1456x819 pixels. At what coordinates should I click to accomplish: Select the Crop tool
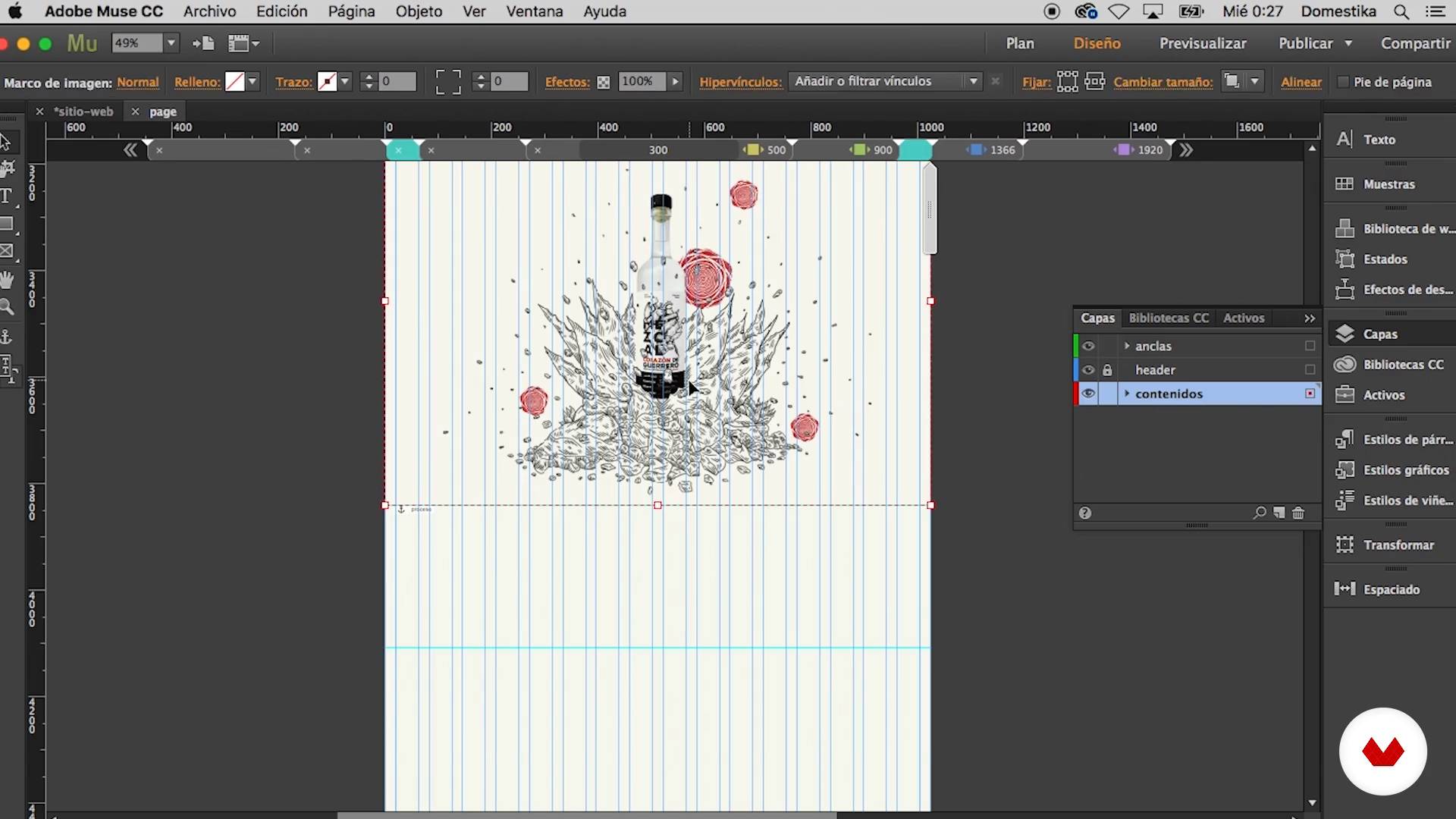click(8, 168)
